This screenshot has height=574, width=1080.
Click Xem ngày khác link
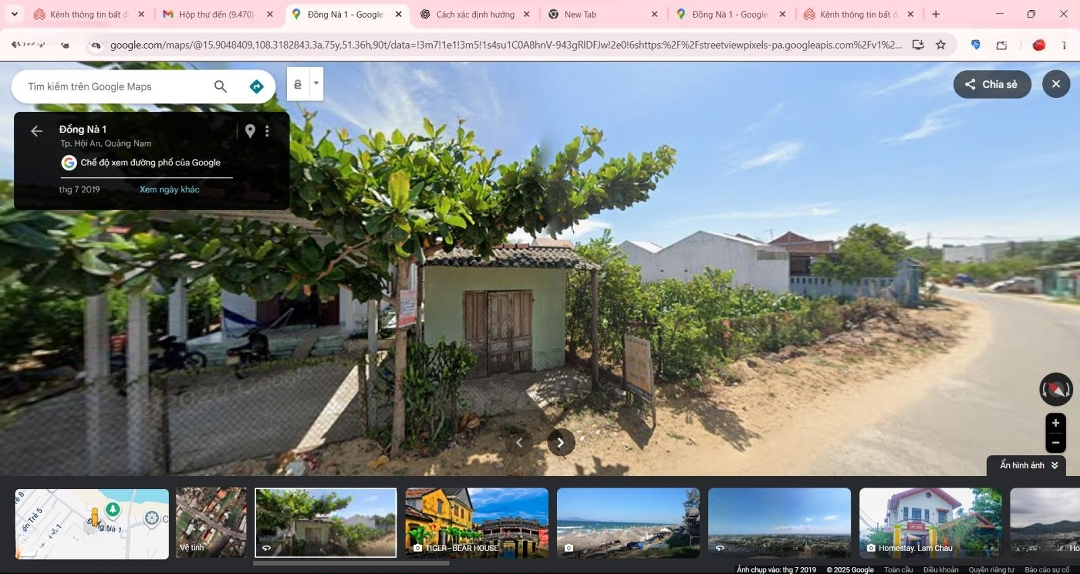[x=169, y=189]
